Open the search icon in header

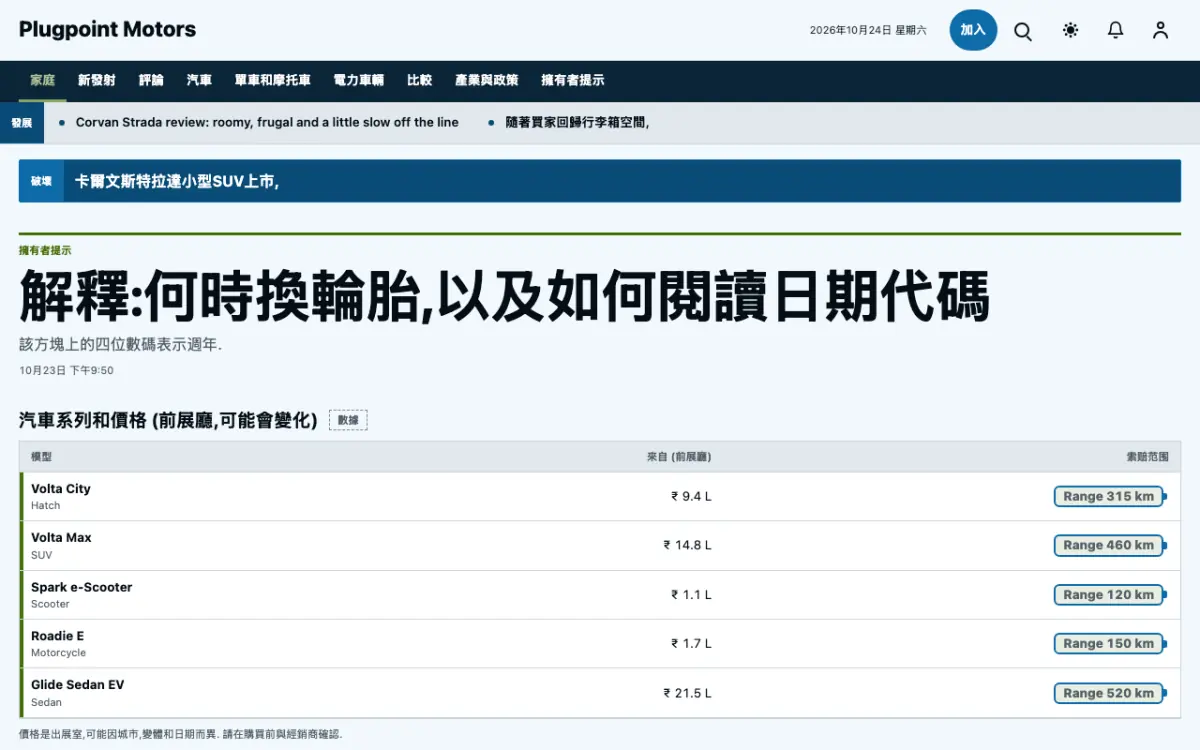tap(1023, 31)
